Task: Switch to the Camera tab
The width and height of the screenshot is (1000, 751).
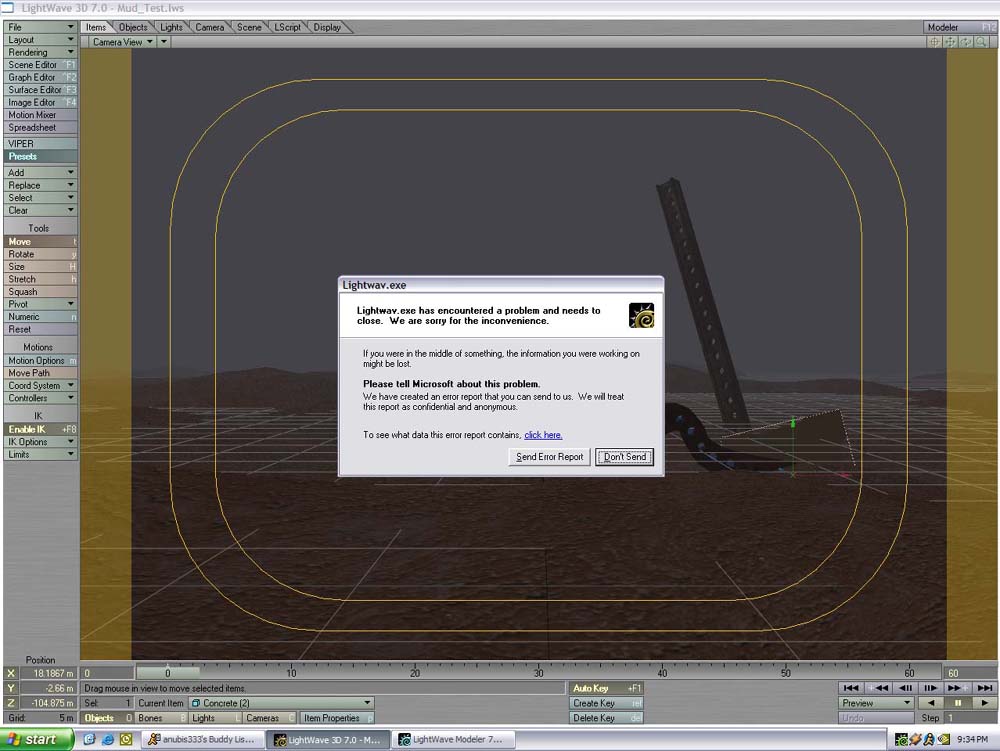Action: tap(209, 27)
